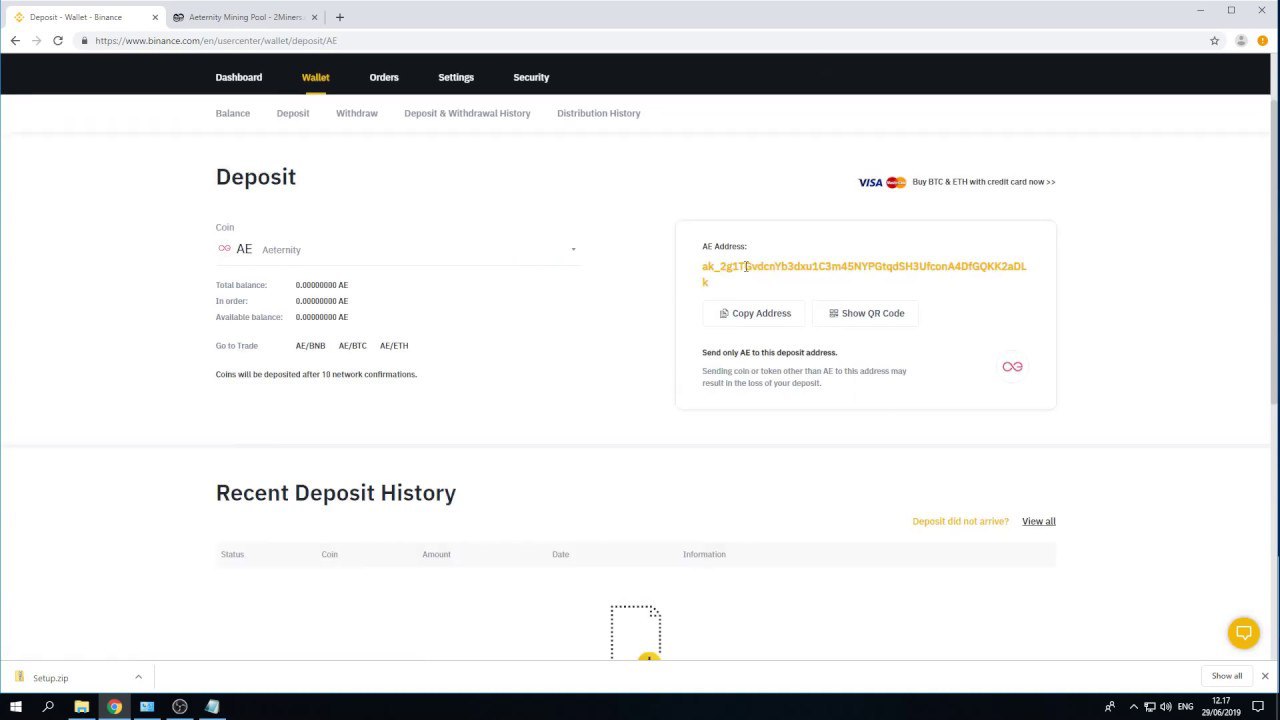Click View all deposit history
Viewport: 1280px width, 720px height.
click(x=1038, y=521)
